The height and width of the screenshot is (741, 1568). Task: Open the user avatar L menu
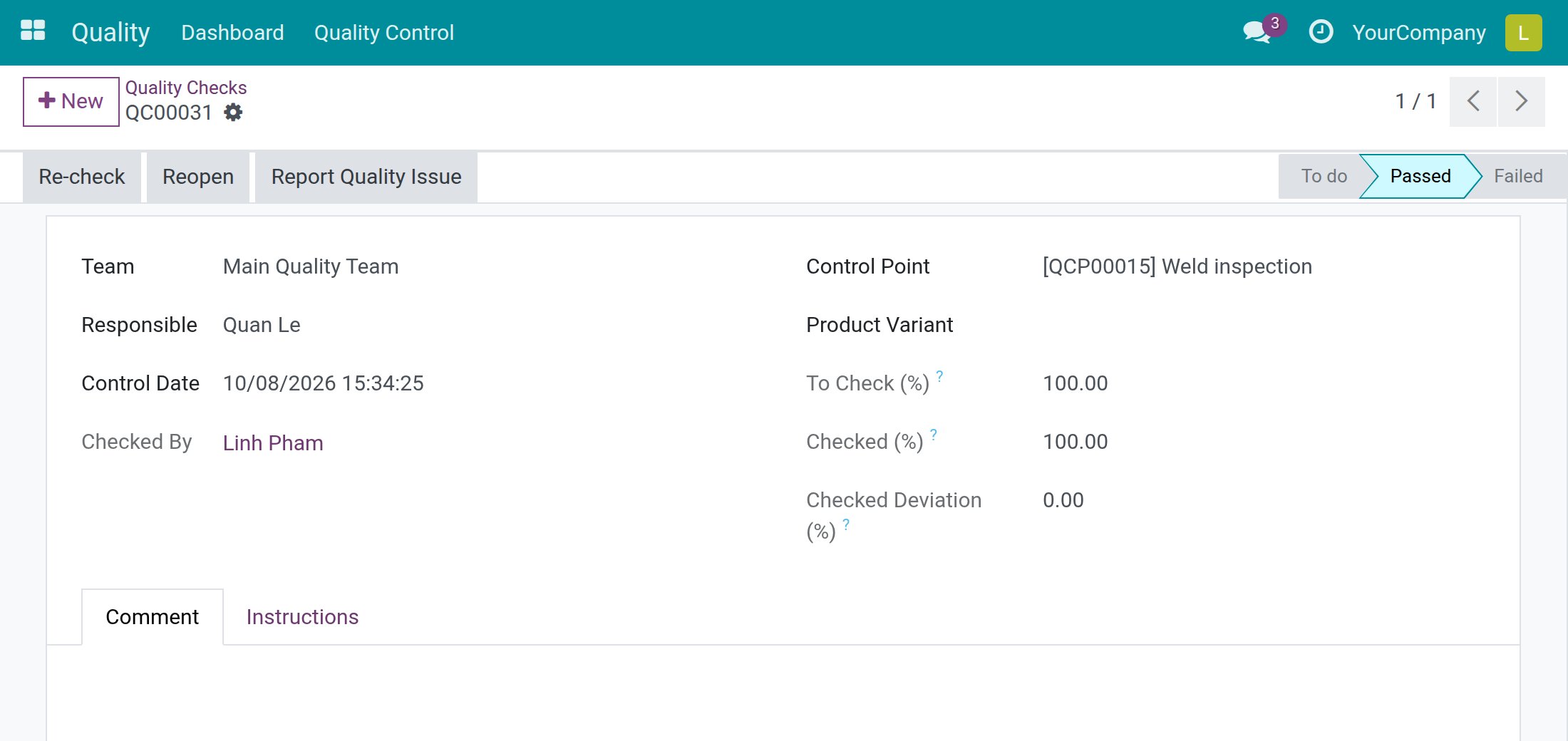[1523, 33]
